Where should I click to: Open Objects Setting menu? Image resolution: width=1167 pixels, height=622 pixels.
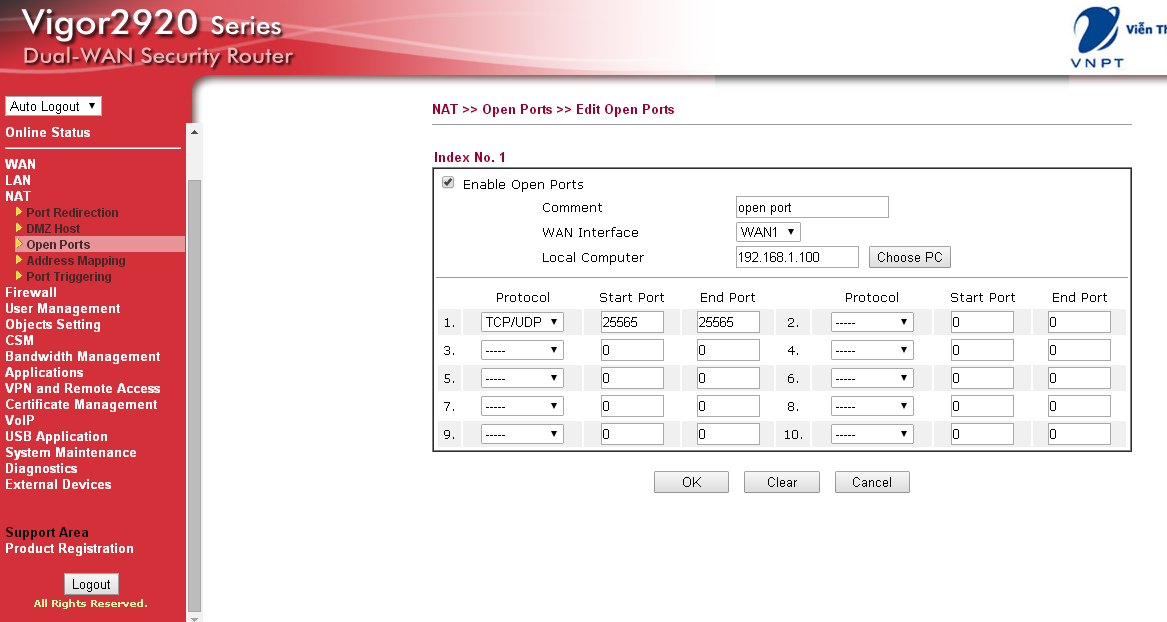[53, 324]
